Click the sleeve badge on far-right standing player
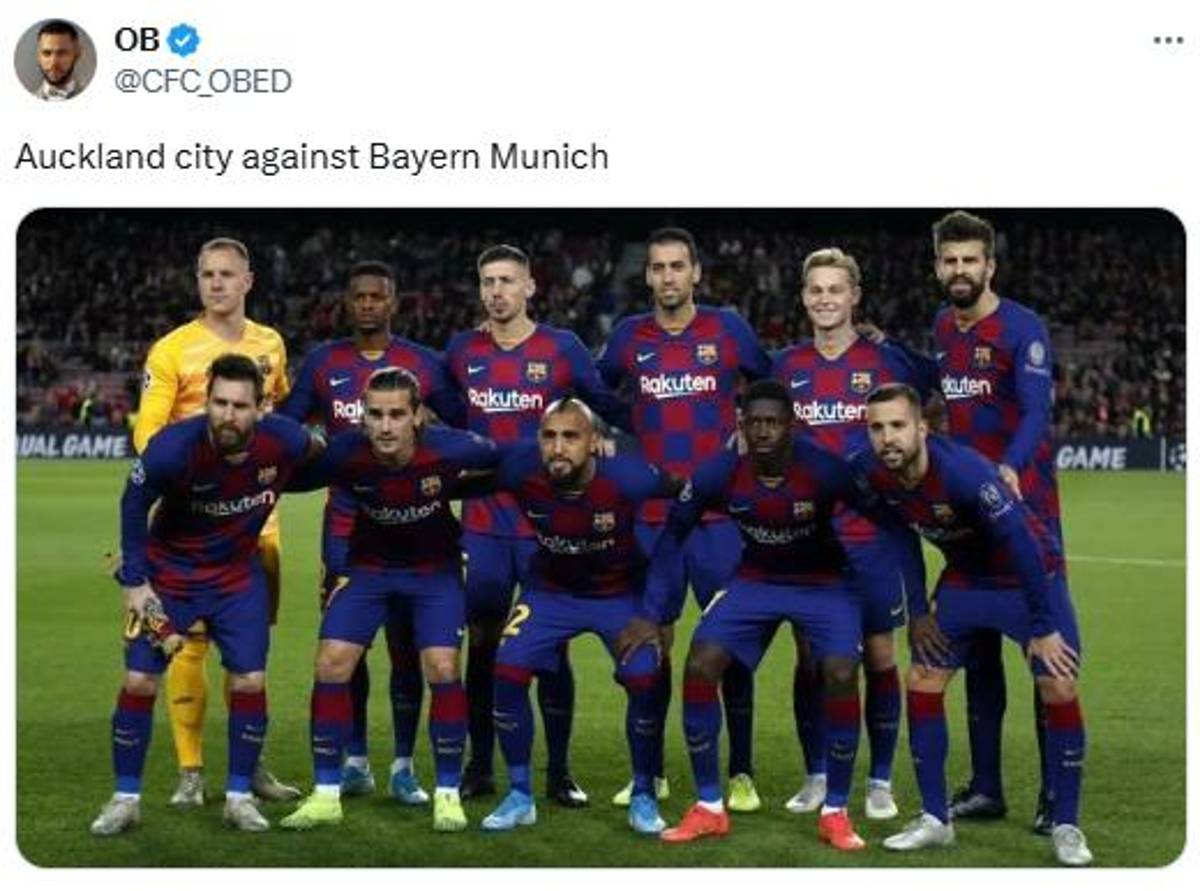Screen dimensions: 1200x891 tap(1036, 353)
